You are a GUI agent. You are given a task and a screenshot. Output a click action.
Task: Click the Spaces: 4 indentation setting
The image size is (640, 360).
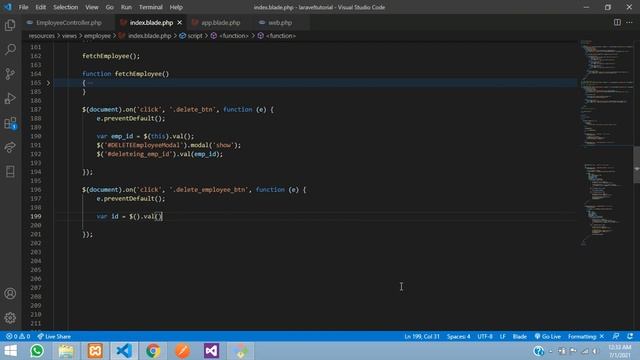[458, 336]
